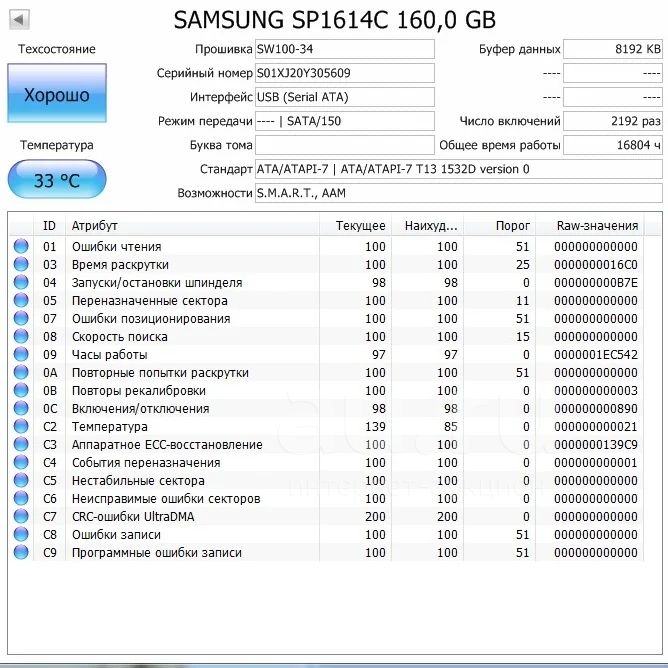Click the status orb for Скорость поиска

(x=21, y=337)
